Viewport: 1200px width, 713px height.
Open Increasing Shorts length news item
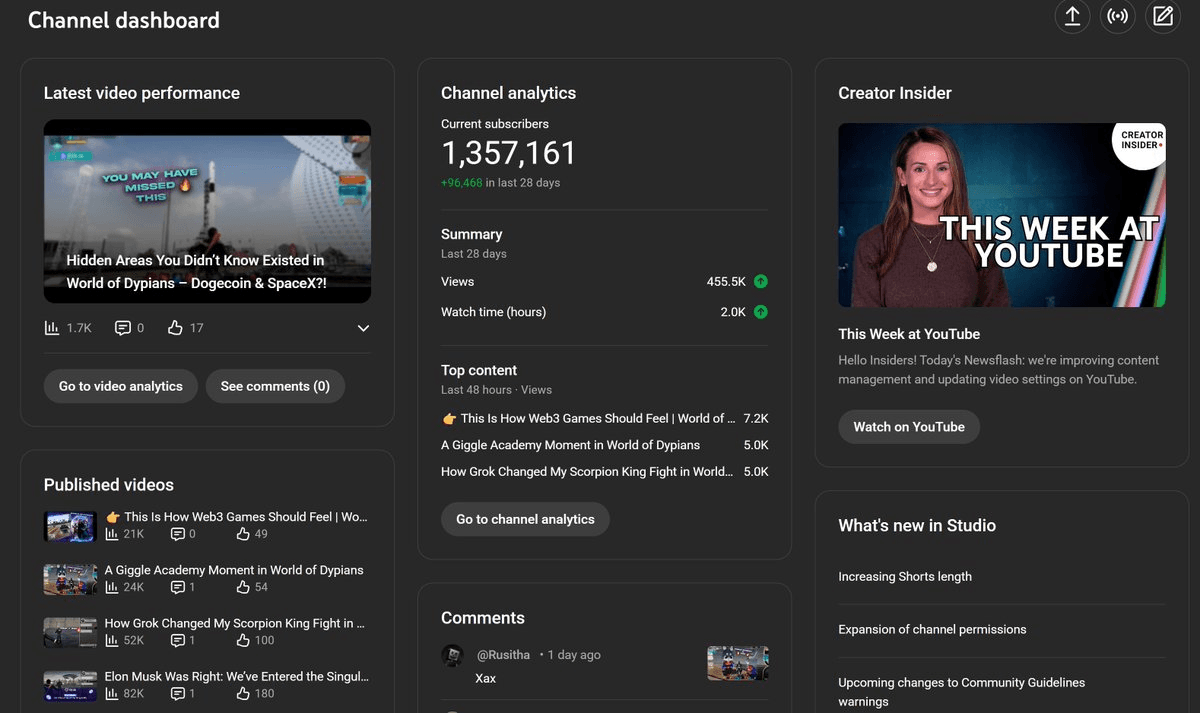(904, 577)
